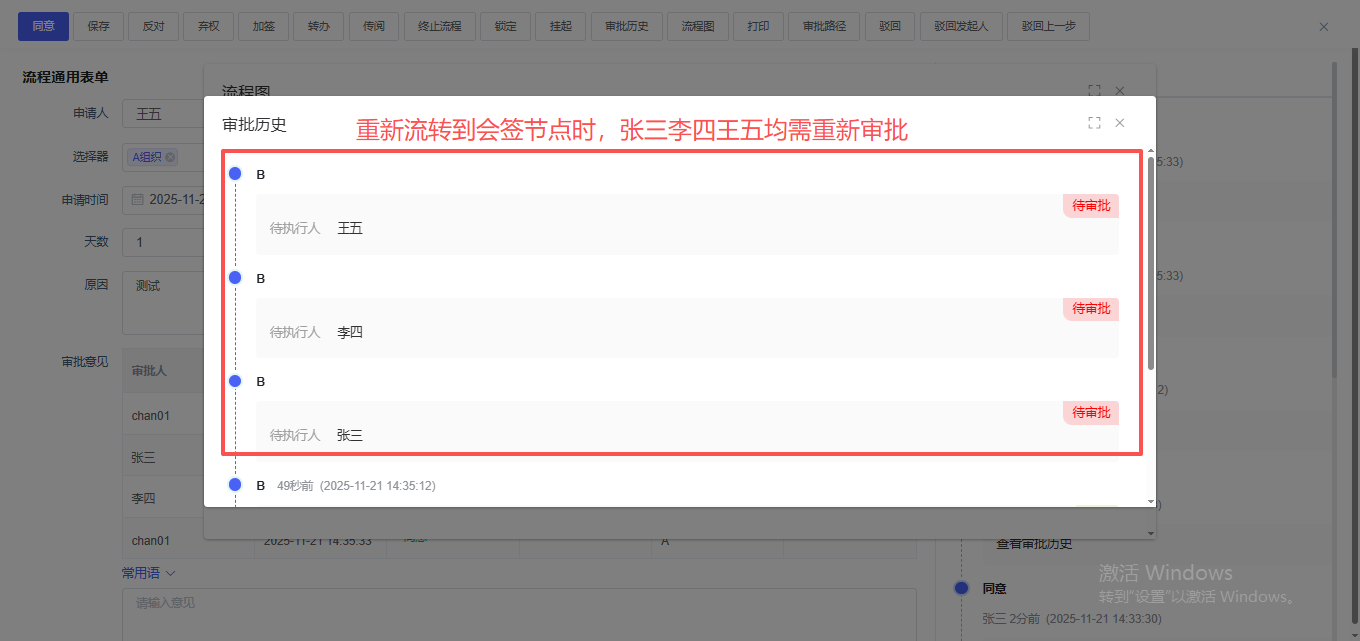Screen dimensions: 1360x641
Task: Close the 流程图 dialog behind
Action: coord(1120,91)
